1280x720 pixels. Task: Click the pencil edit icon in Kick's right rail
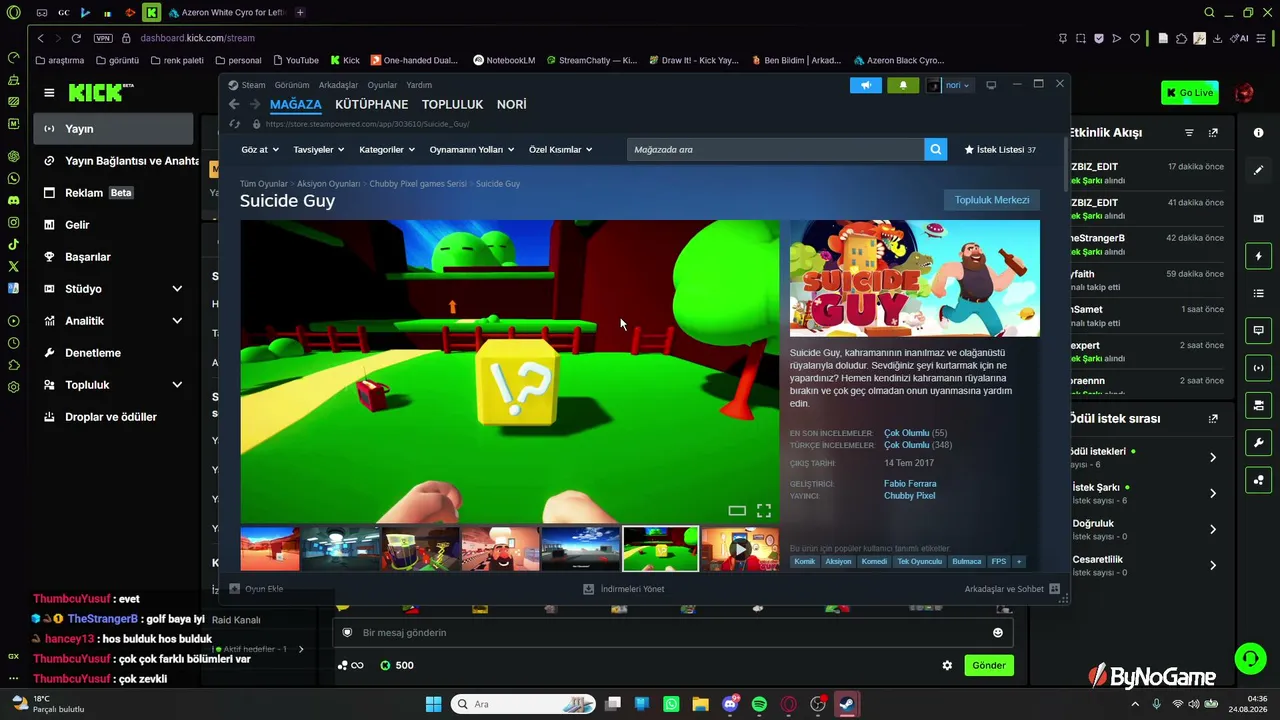[1259, 170]
